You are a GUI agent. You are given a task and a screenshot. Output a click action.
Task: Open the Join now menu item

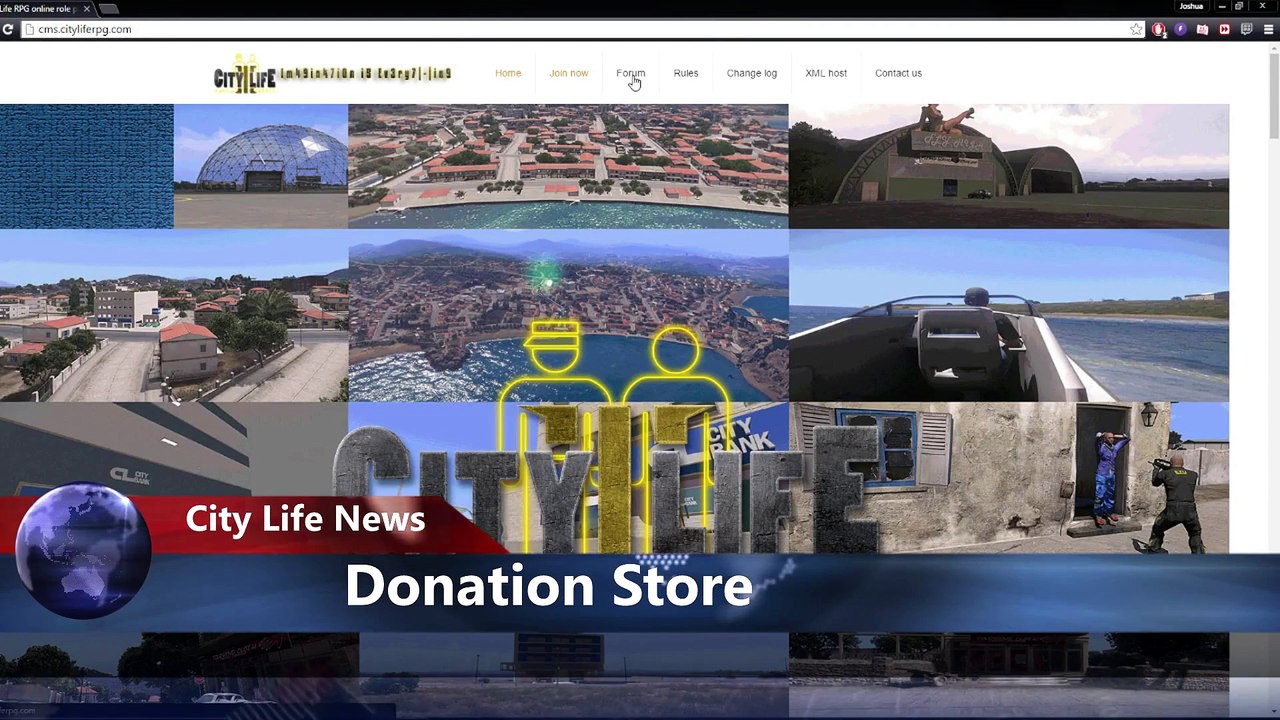[x=568, y=73]
